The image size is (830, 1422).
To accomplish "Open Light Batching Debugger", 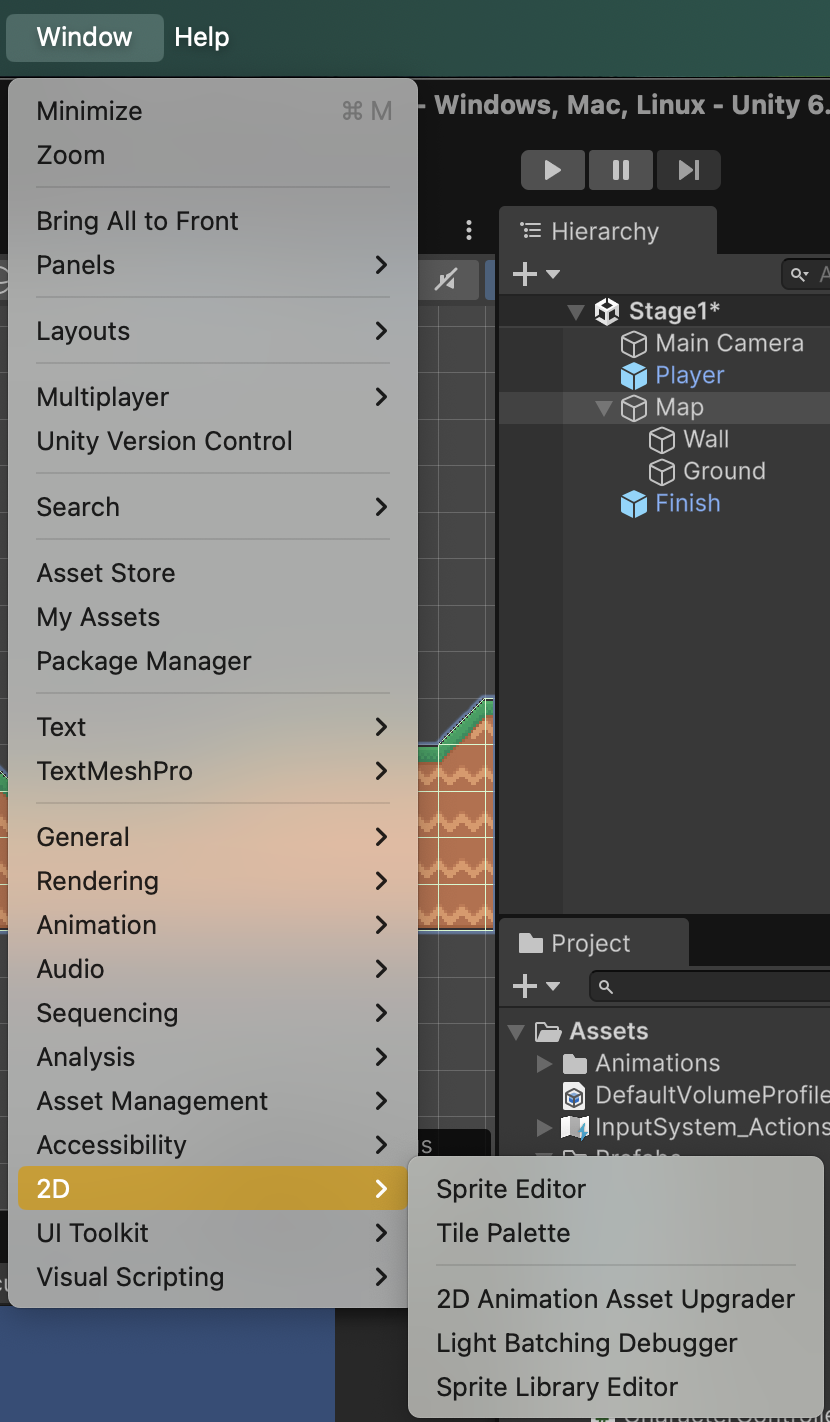I will 616,1343.
